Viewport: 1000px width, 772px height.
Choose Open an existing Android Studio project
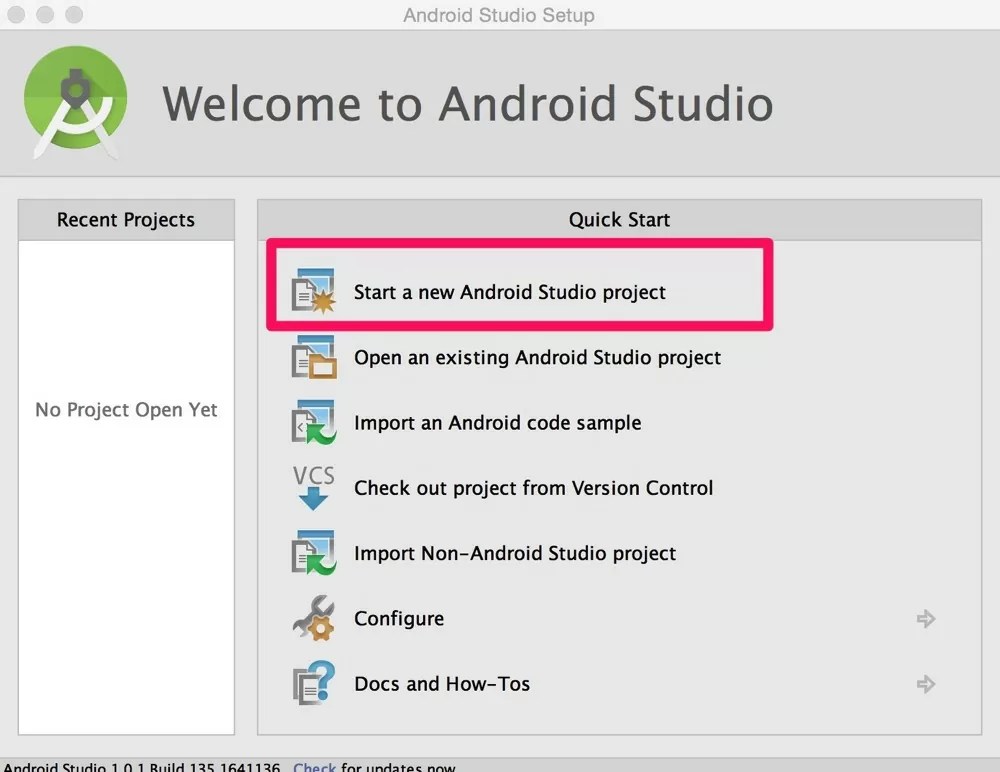click(538, 357)
